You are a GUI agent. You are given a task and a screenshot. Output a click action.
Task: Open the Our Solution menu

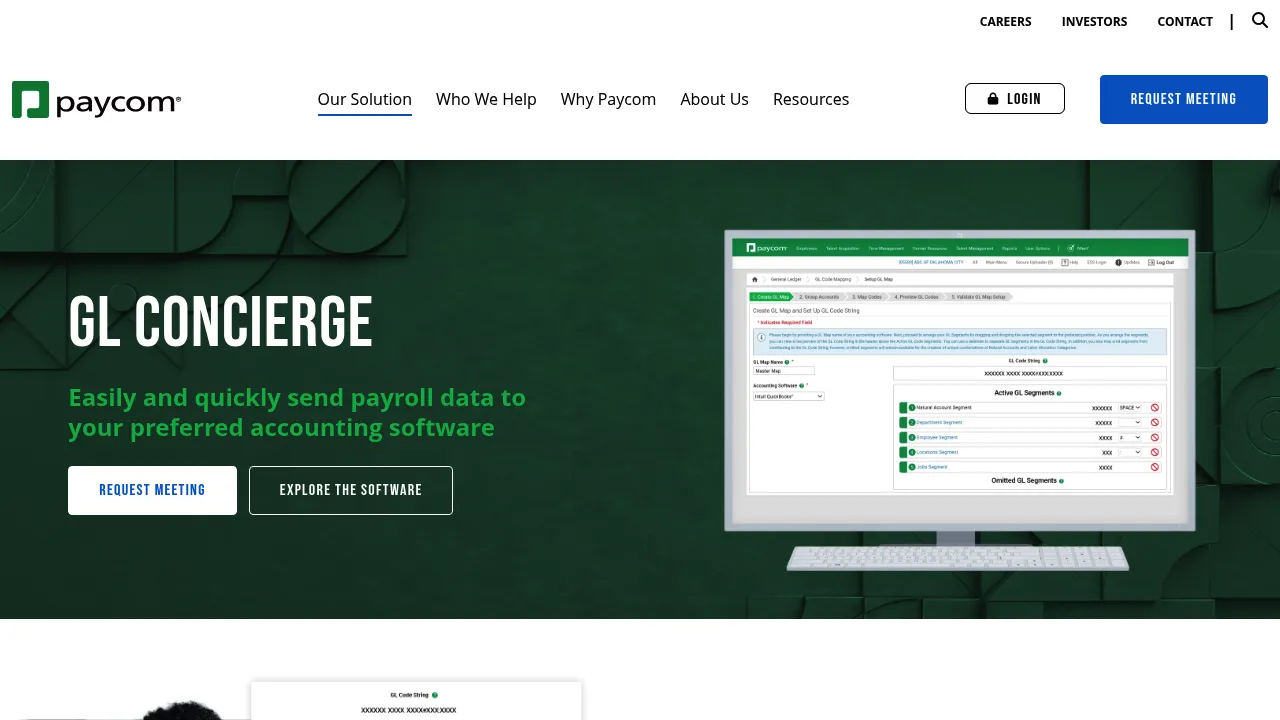point(365,99)
